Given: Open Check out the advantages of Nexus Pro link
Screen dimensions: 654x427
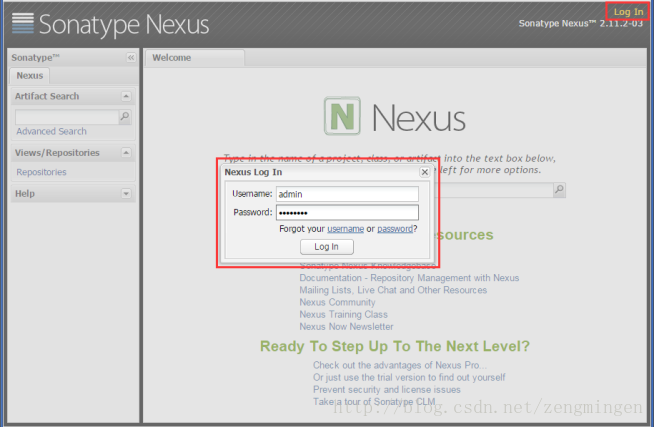Looking at the screenshot, I should 400,365.
